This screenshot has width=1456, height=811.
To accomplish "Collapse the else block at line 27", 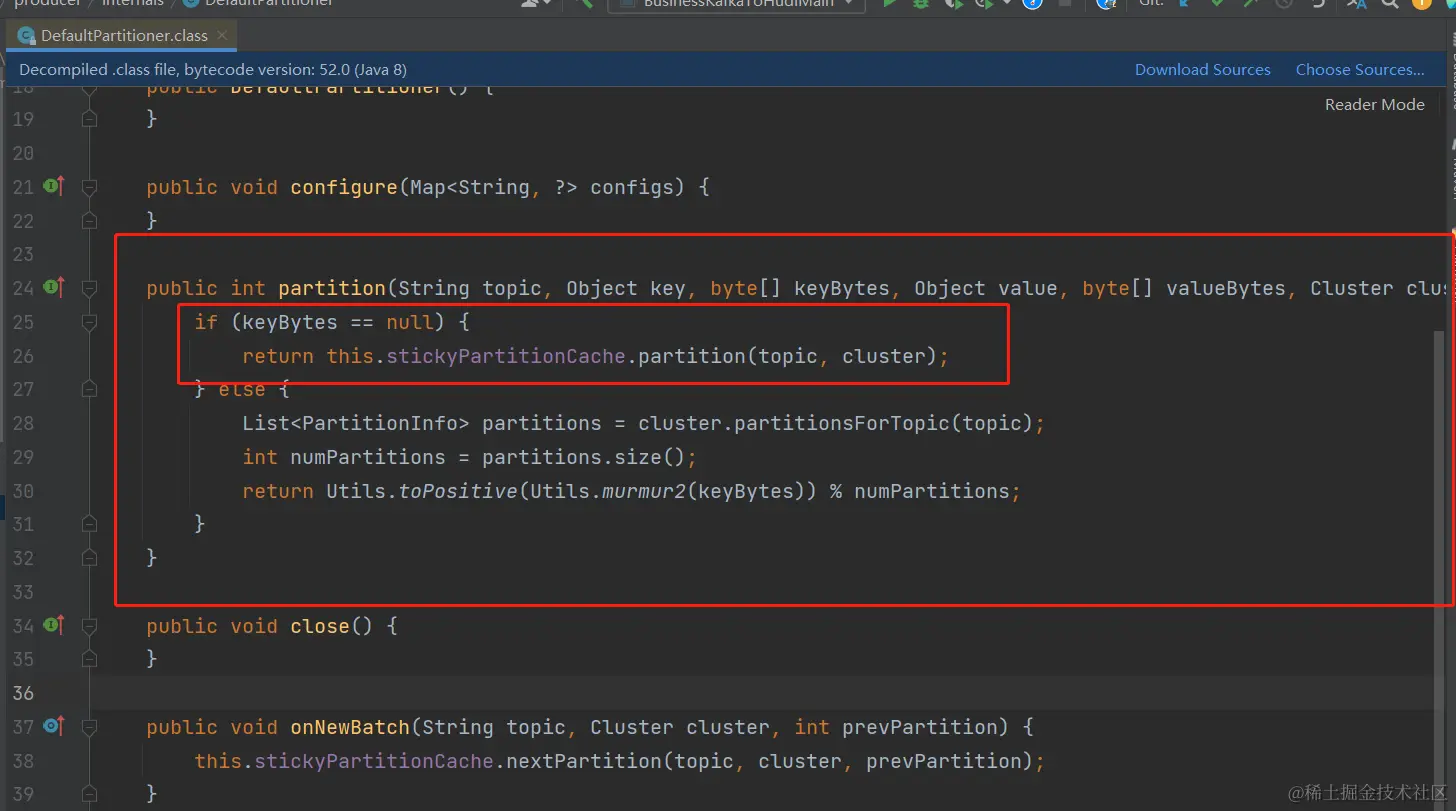I will 89,389.
